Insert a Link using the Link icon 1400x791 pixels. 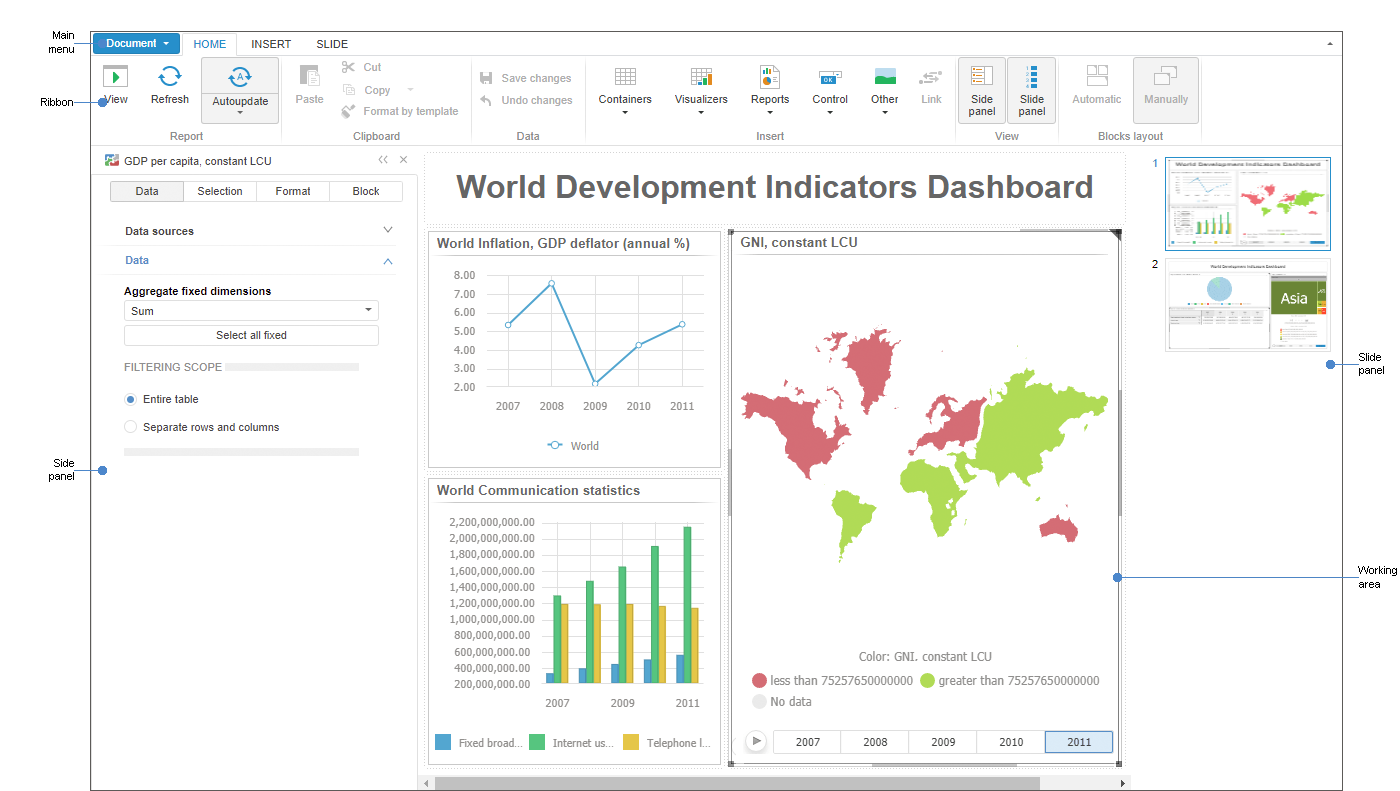coord(931,90)
